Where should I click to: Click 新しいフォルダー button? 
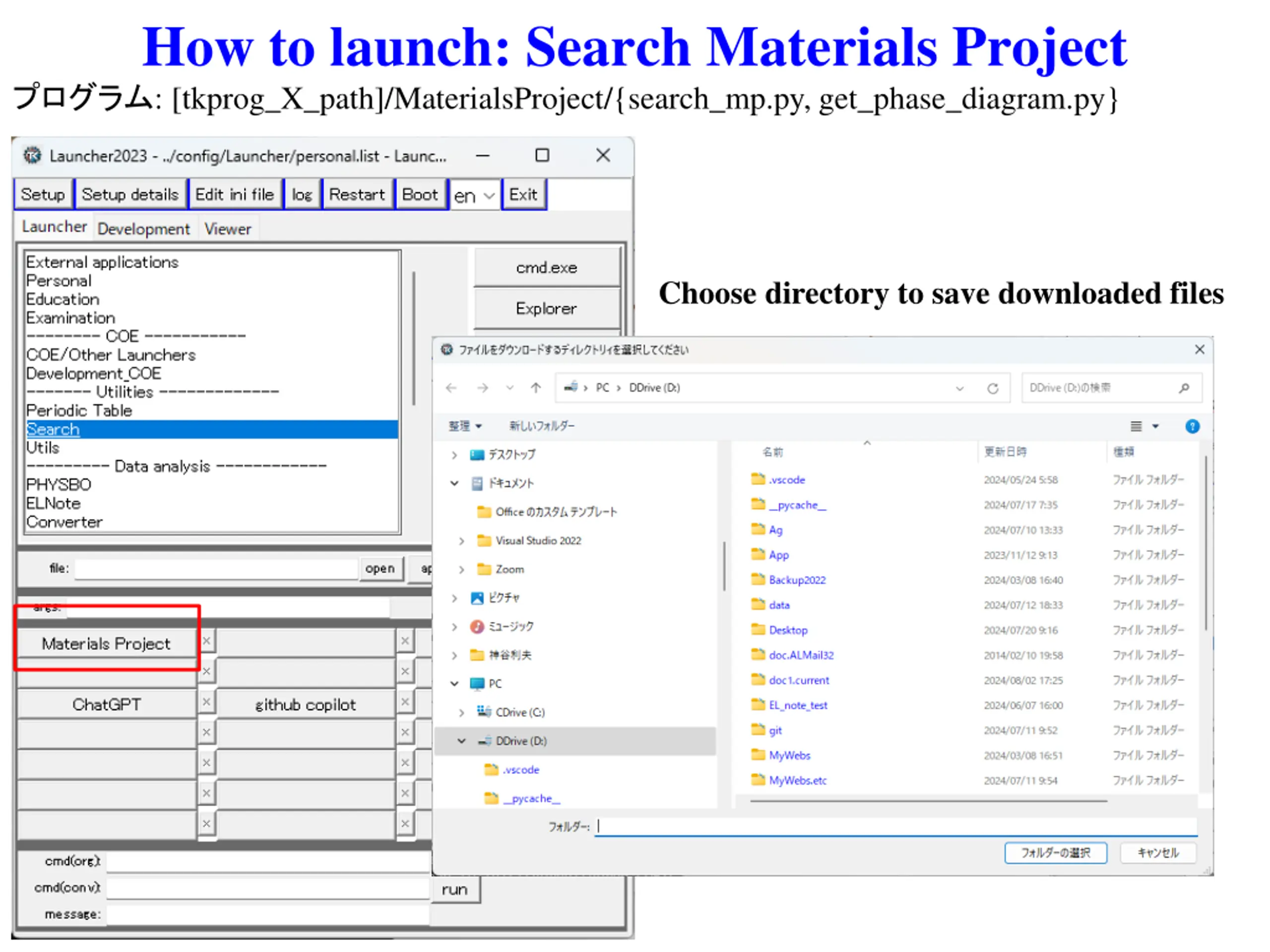[x=541, y=426]
